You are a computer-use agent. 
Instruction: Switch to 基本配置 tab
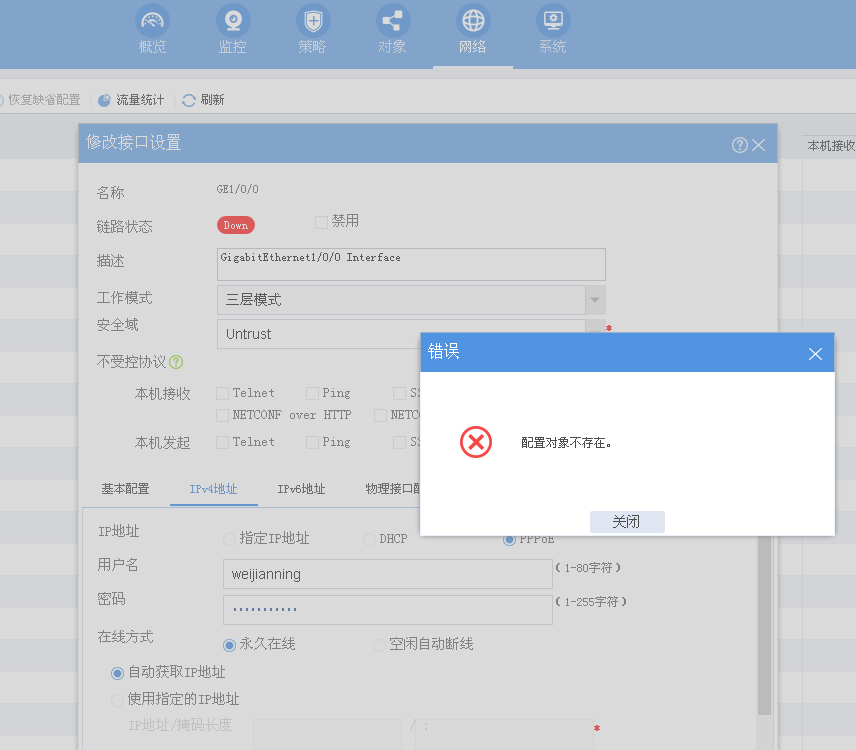(126, 489)
